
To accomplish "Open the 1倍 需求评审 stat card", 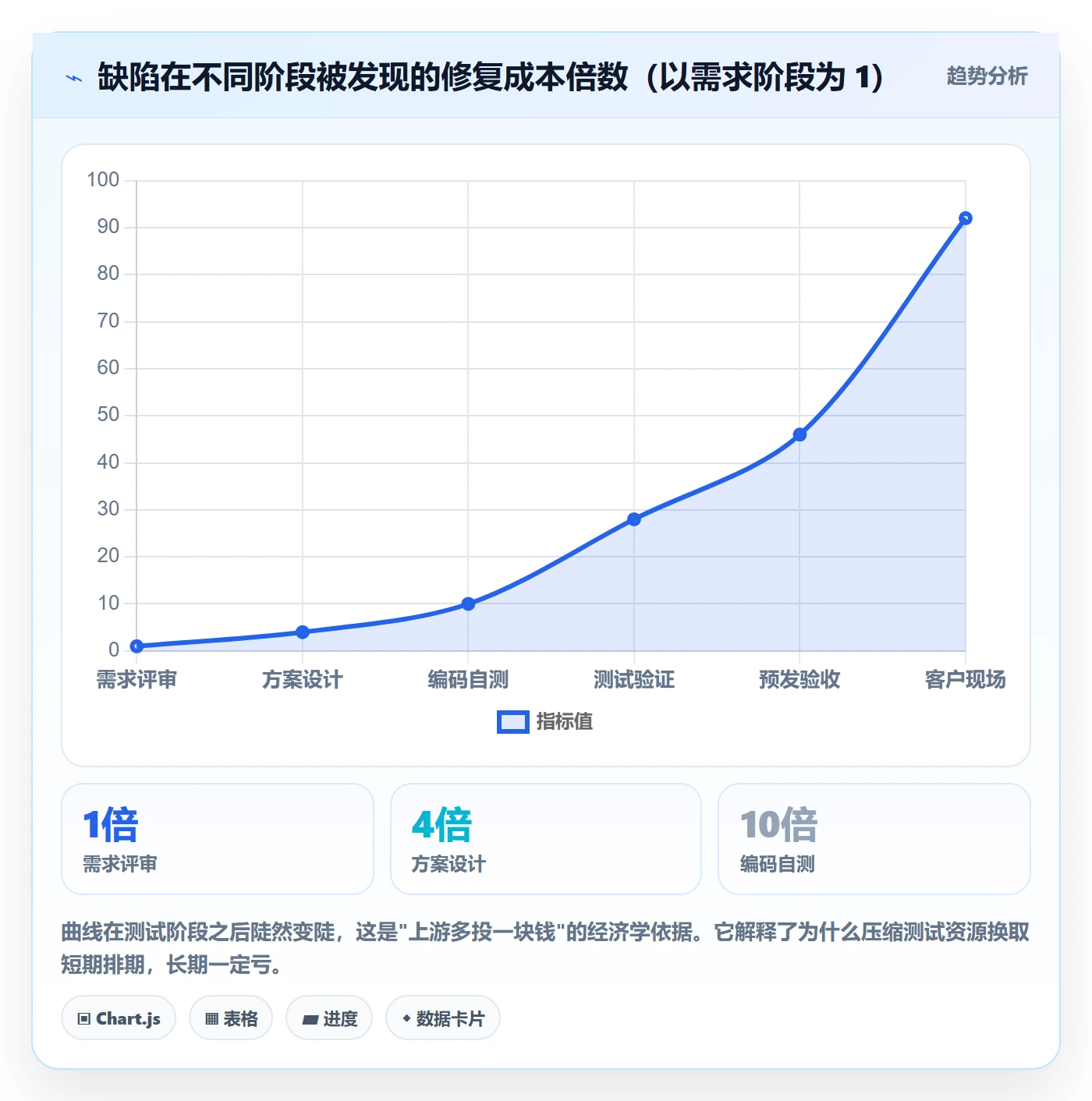I will tap(218, 839).
